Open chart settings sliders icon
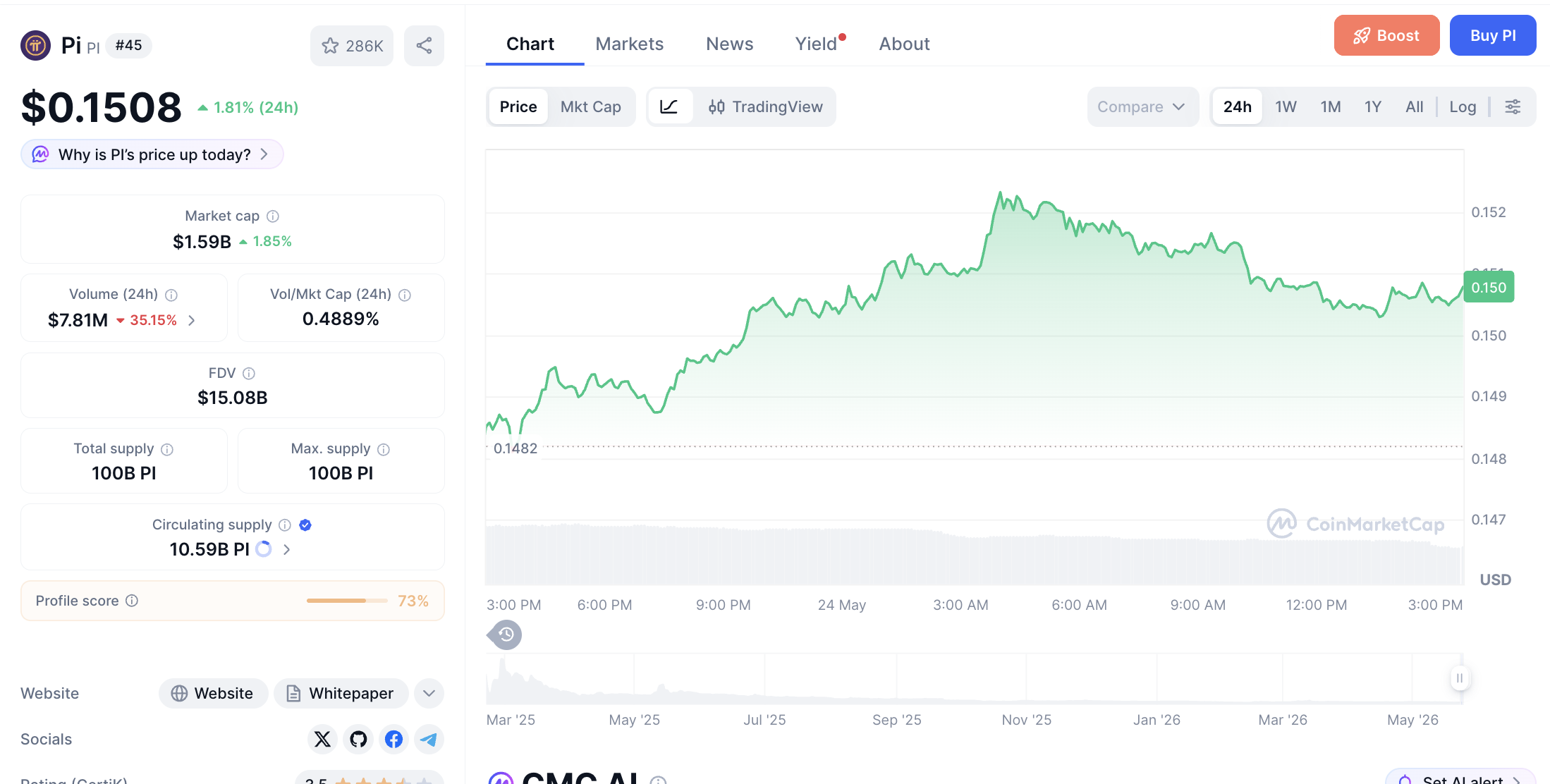 [x=1513, y=107]
